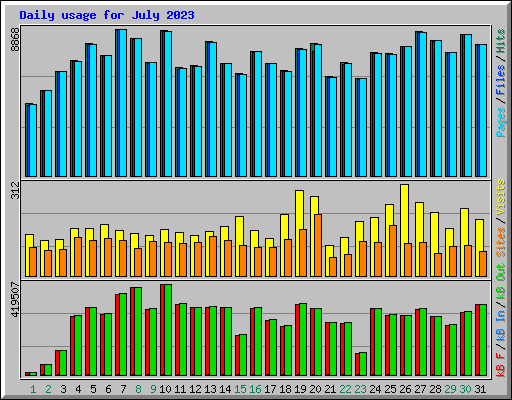This screenshot has height=400, width=512.
Task: Click day 6 label on the x-axis
Action: click(x=108, y=389)
